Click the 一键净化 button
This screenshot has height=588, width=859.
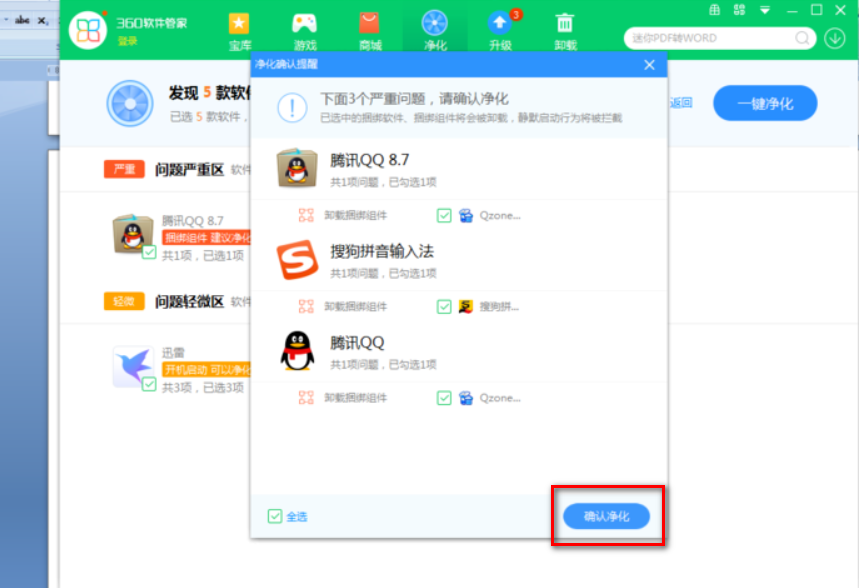pos(765,103)
